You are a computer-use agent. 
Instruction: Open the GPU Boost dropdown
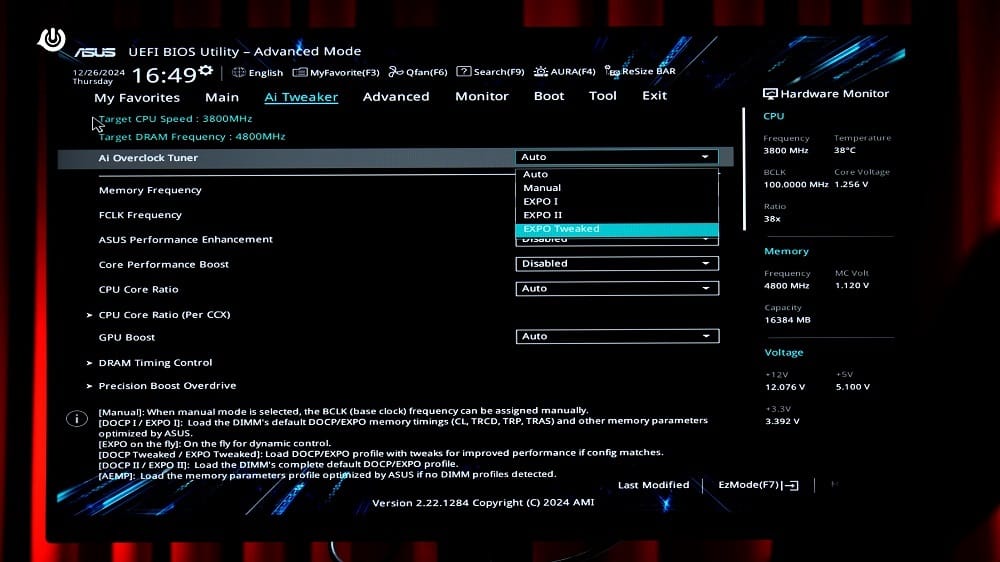(x=617, y=337)
